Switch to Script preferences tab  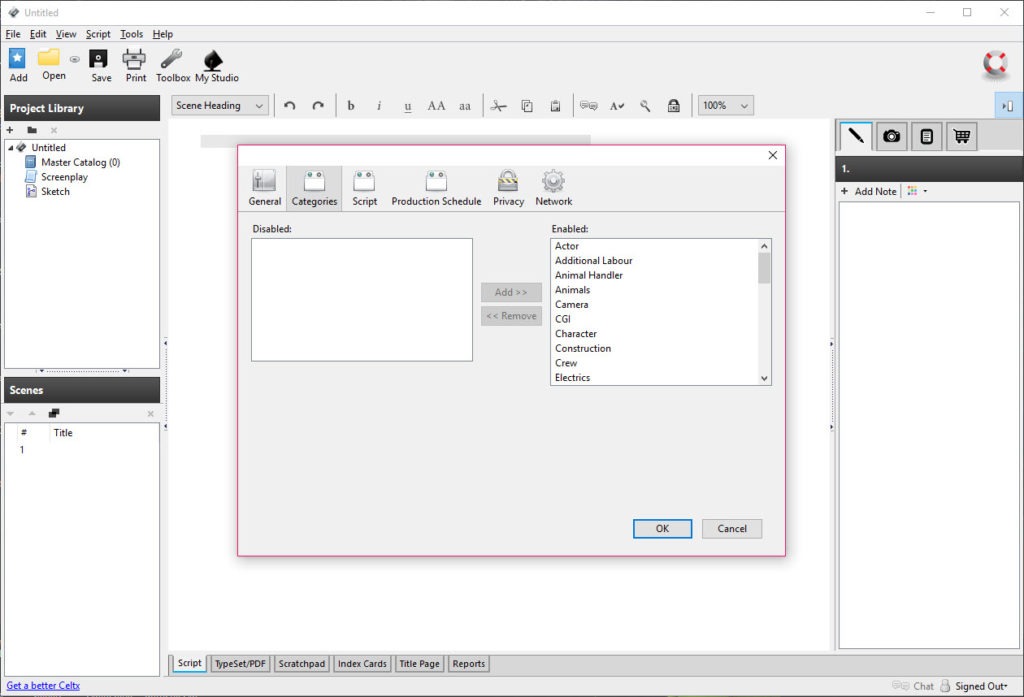364,188
